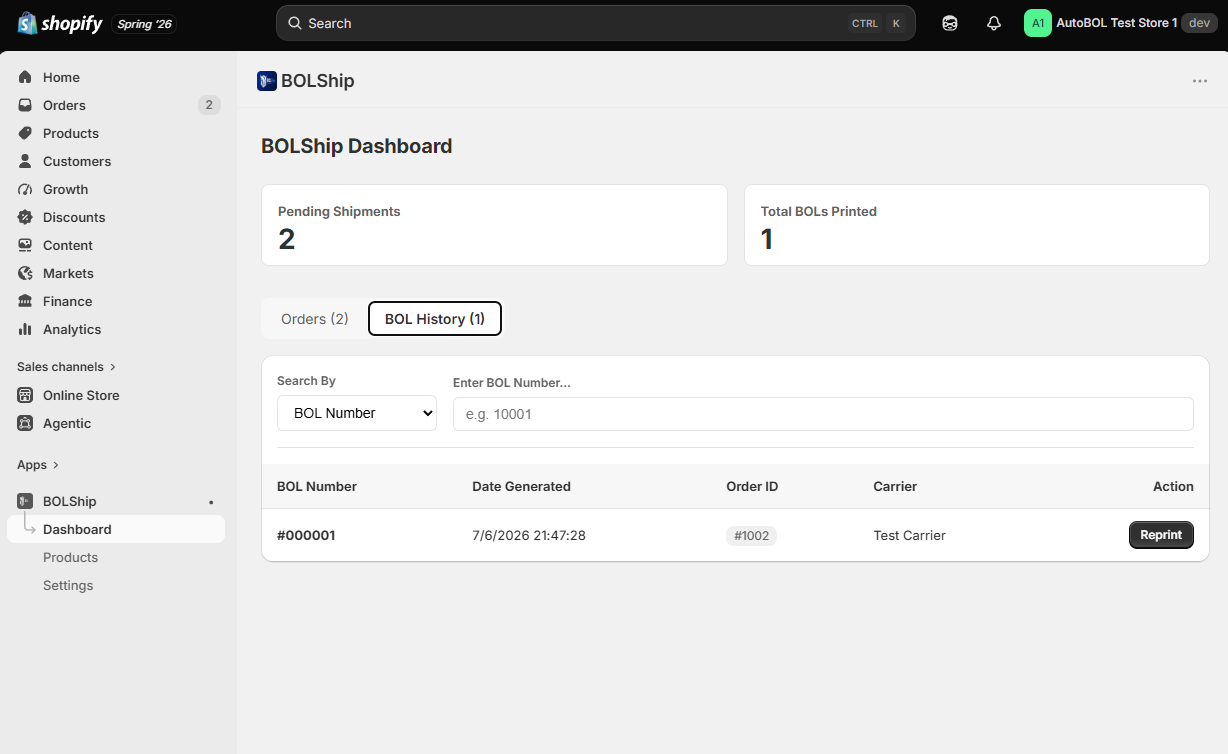
Task: Click the Content icon
Action: 25,245
